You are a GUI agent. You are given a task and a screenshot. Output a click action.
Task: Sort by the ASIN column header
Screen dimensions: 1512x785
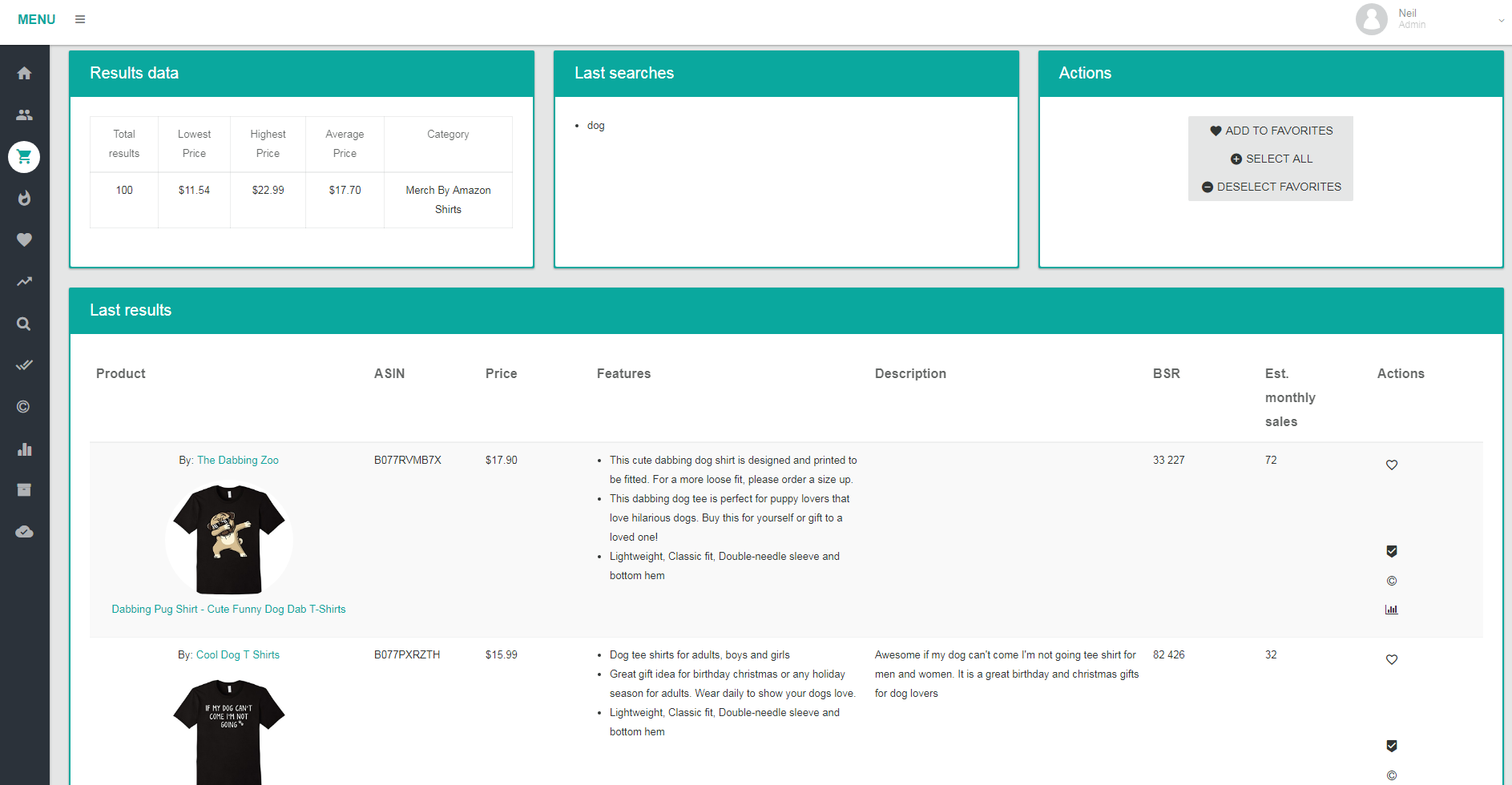coord(389,373)
